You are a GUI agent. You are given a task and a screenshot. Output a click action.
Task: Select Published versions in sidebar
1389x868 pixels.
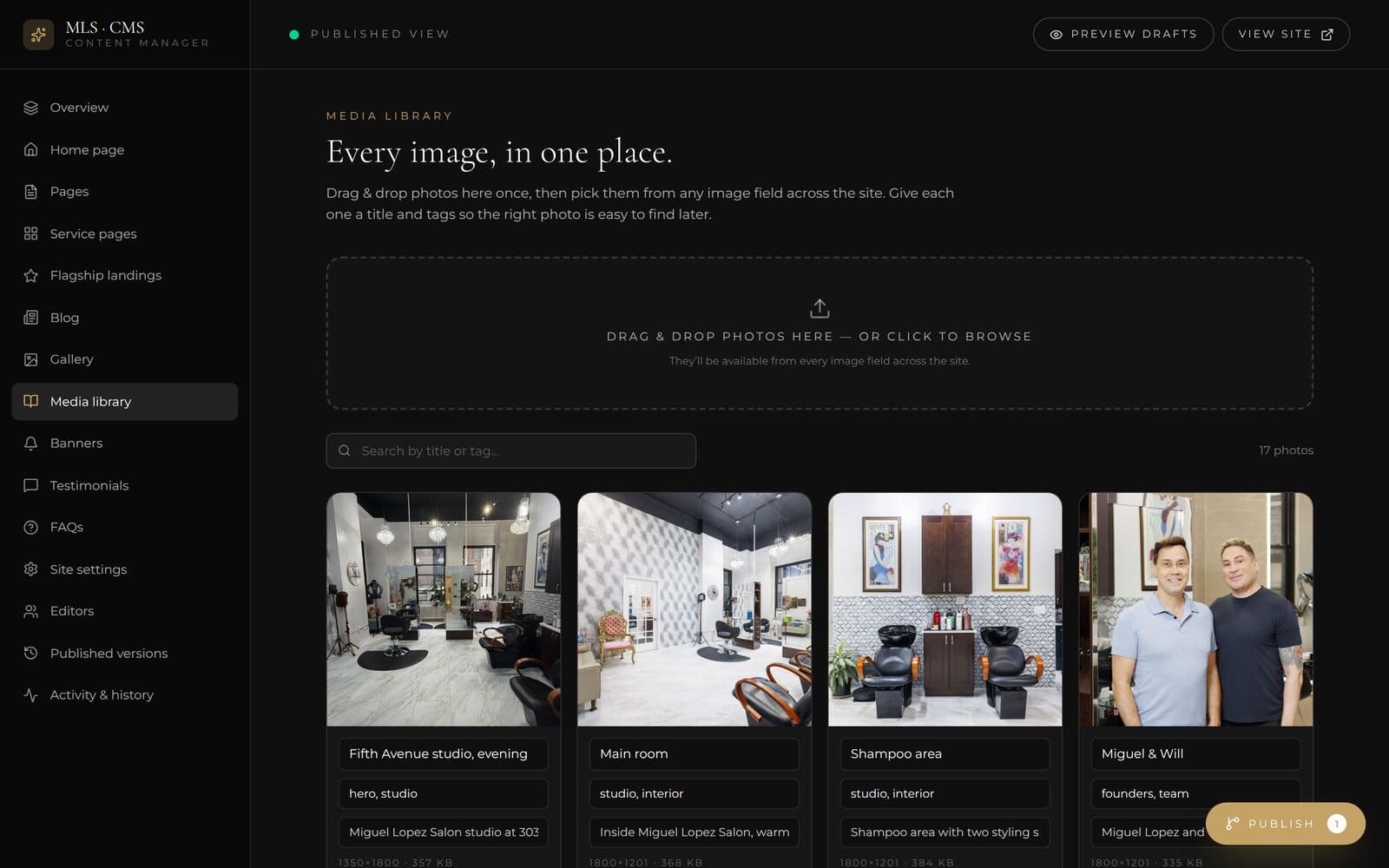pos(125,653)
